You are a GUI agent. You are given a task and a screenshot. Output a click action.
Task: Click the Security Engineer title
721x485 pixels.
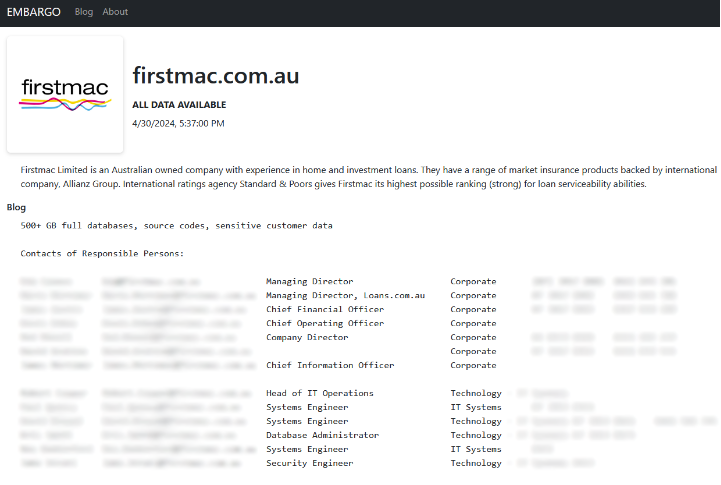tap(309, 464)
